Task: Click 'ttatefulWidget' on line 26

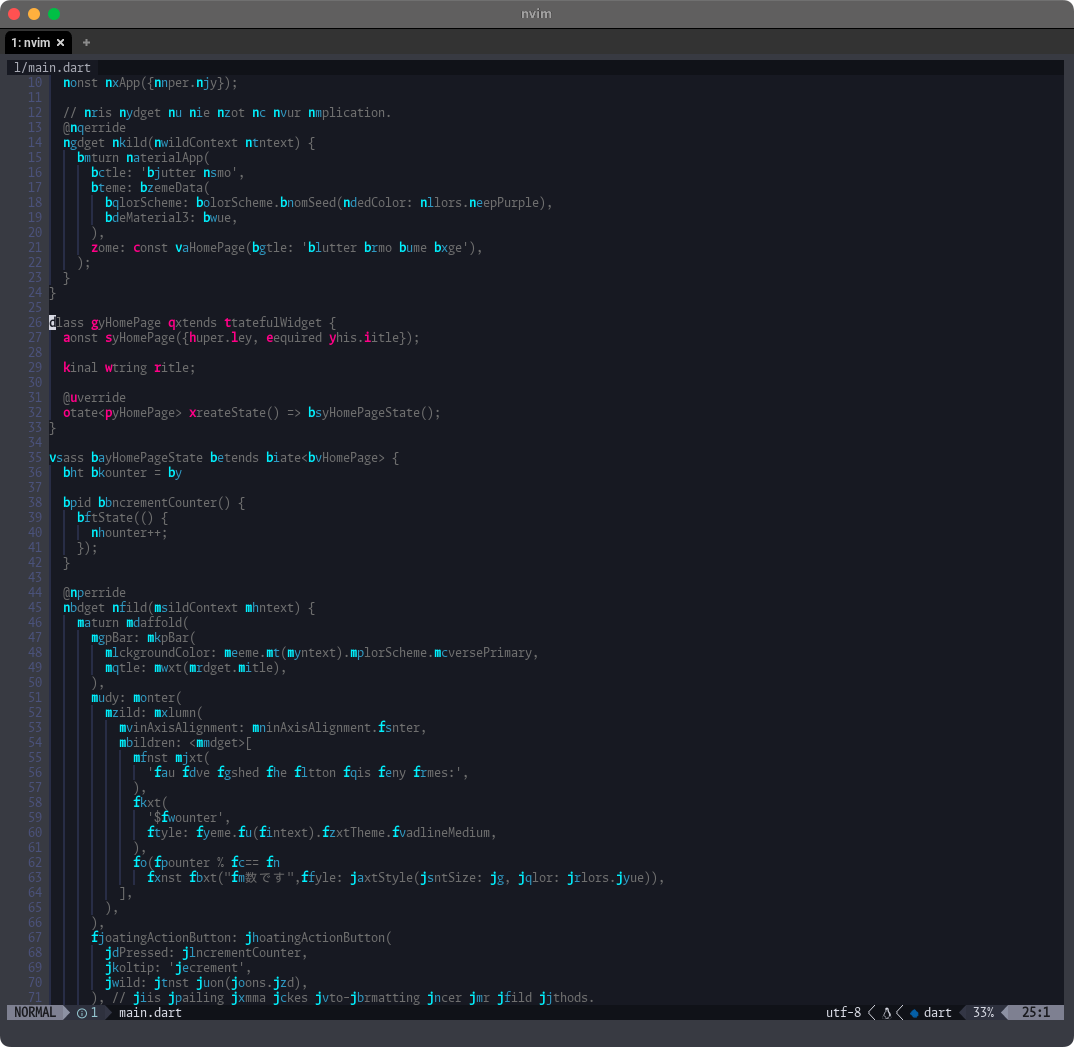Action: (273, 323)
